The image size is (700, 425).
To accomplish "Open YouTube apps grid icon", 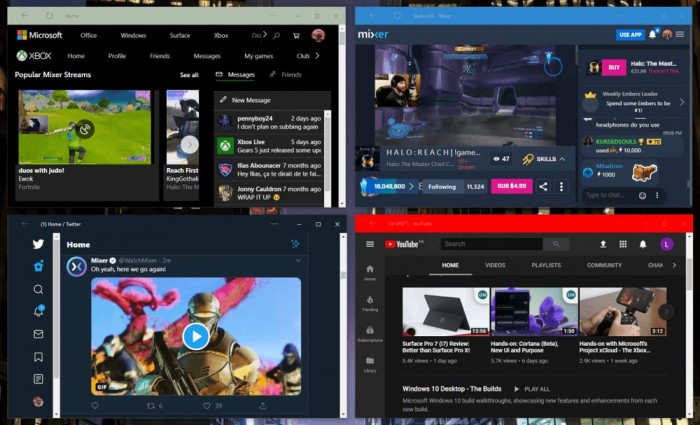I will point(623,244).
